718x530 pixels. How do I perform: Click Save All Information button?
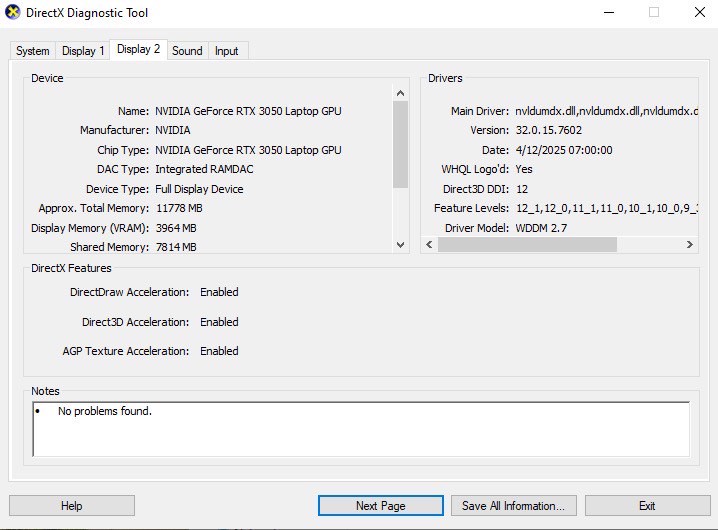(514, 506)
